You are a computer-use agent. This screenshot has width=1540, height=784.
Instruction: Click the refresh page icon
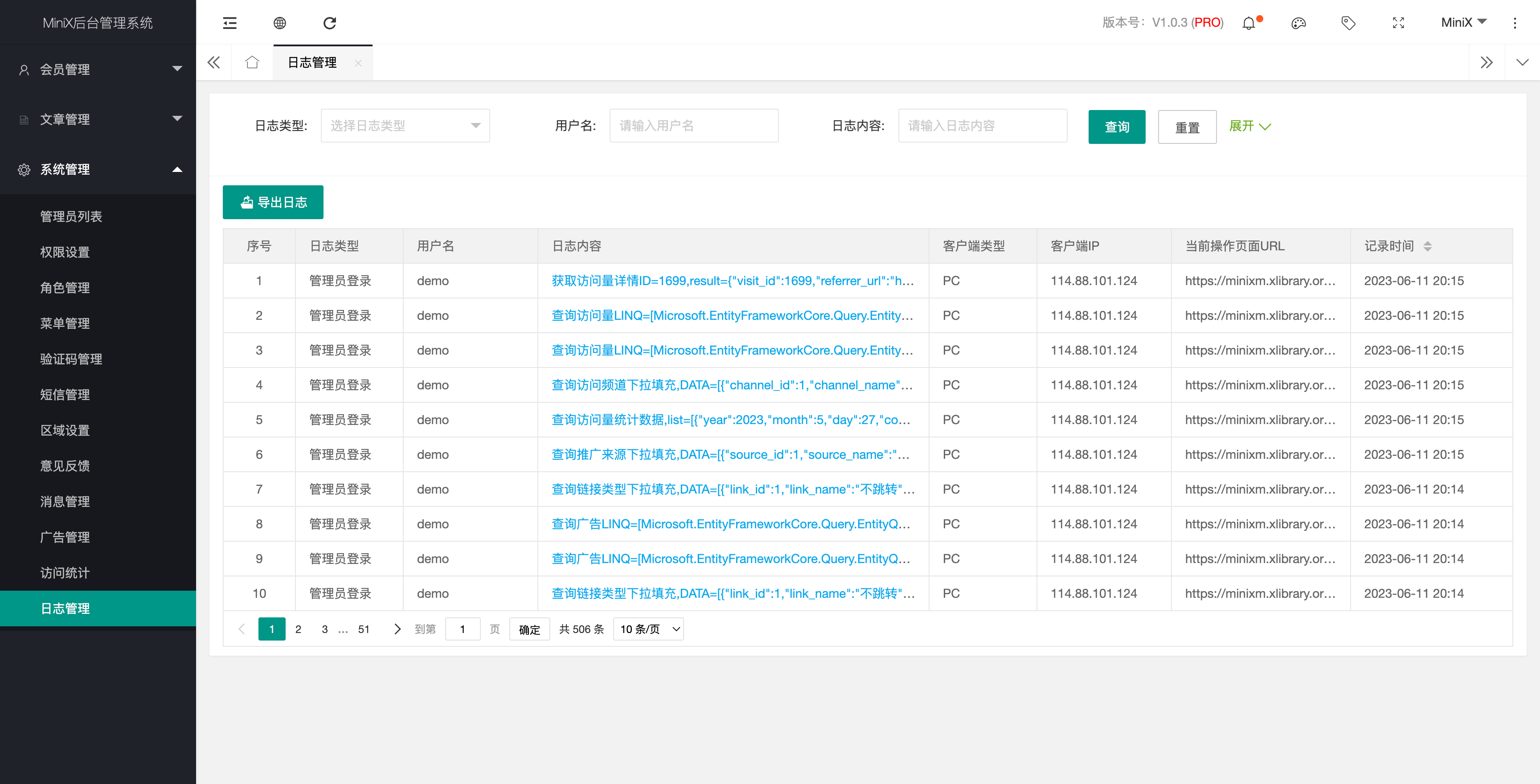tap(329, 23)
